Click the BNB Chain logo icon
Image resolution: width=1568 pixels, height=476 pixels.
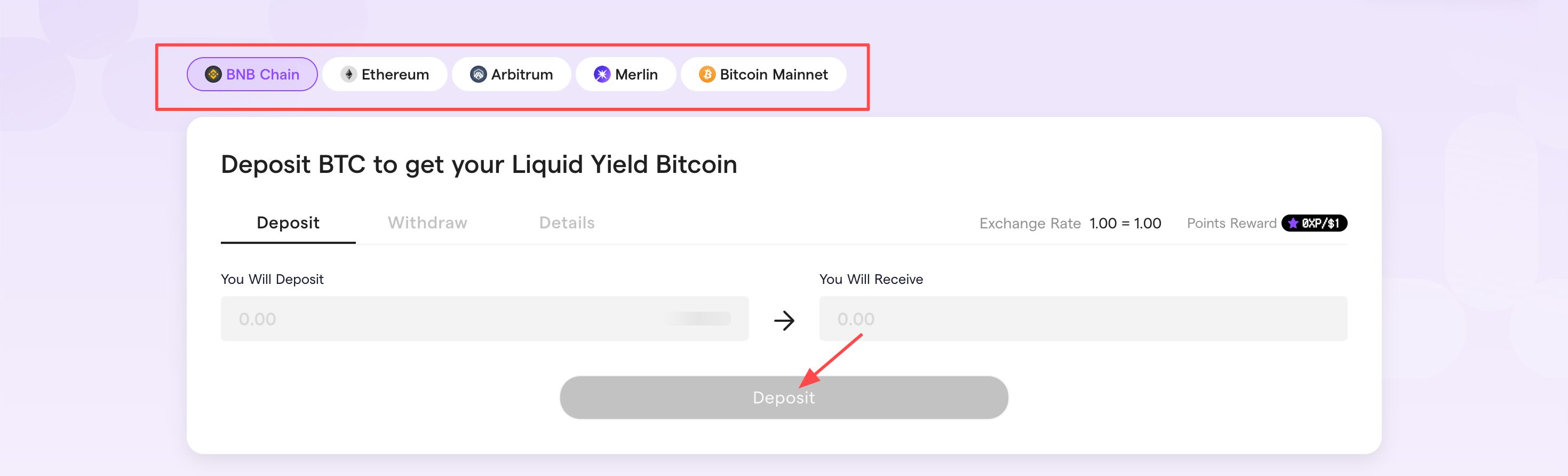point(213,74)
